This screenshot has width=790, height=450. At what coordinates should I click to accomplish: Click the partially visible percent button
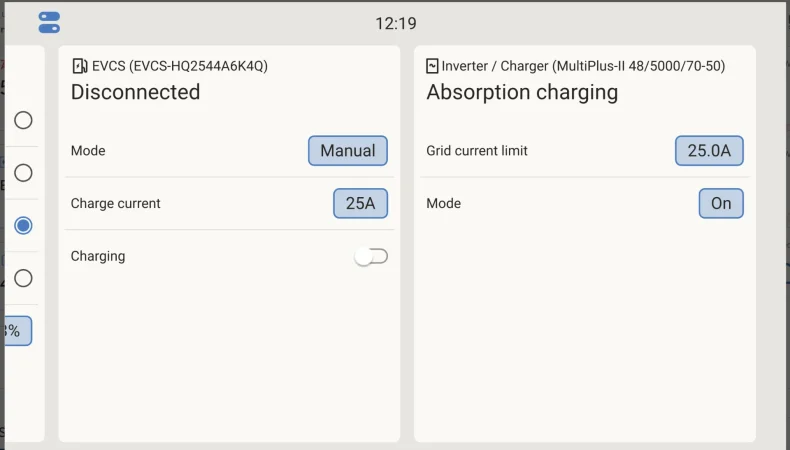click(x=18, y=331)
